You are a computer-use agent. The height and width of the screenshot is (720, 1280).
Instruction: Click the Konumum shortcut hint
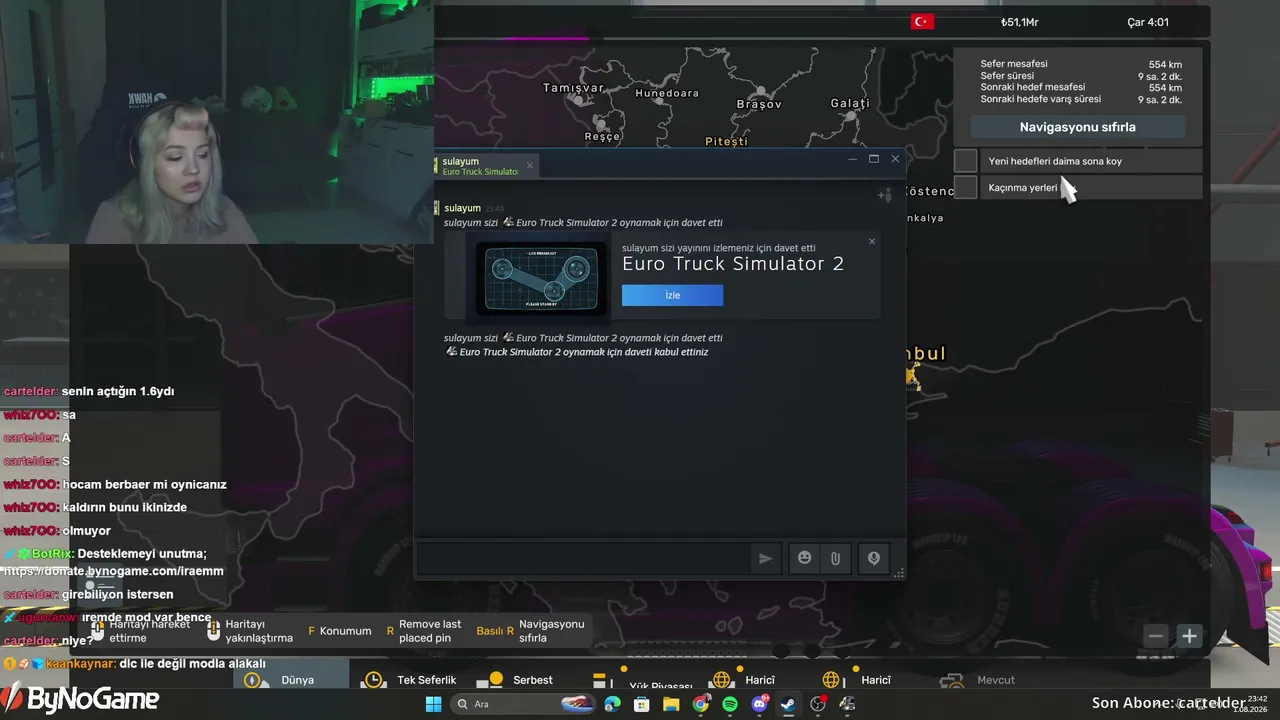pos(339,631)
